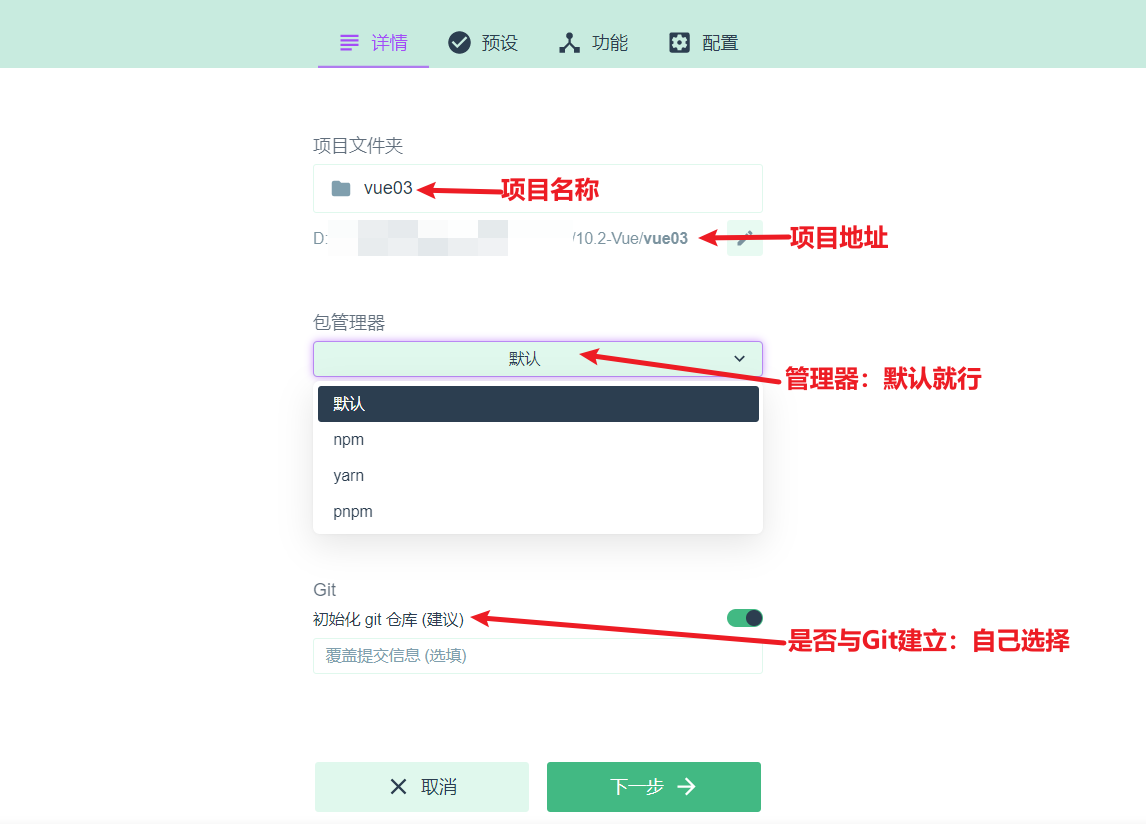The image size is (1146, 824).
Task: Click the 包管理器 label
Action: click(x=349, y=322)
